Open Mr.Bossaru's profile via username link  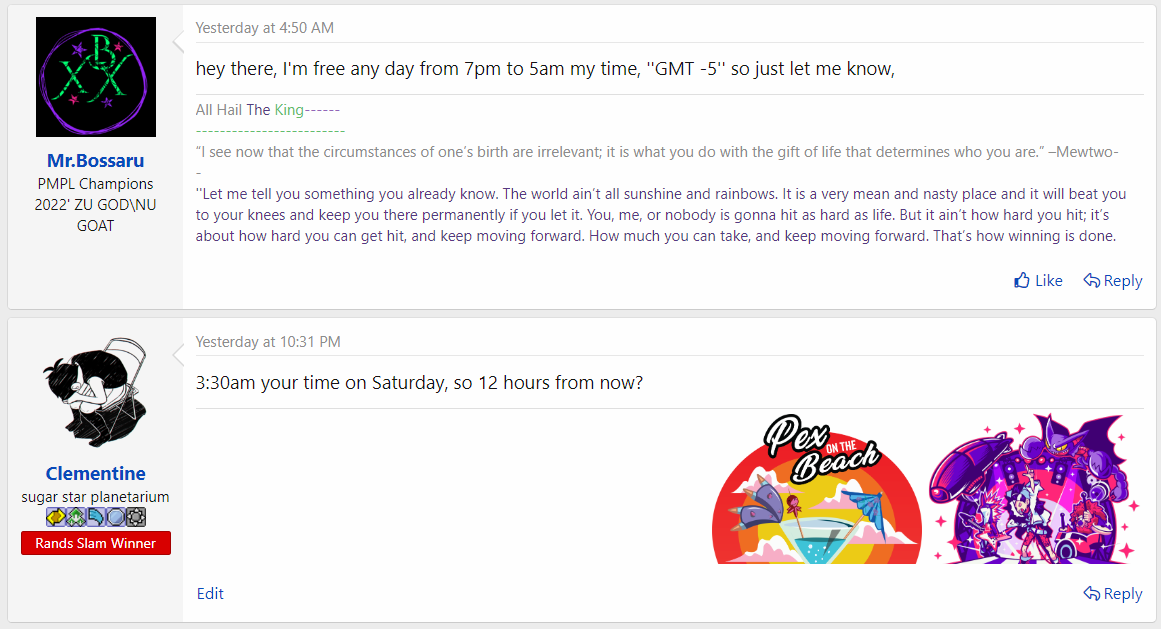(96, 161)
